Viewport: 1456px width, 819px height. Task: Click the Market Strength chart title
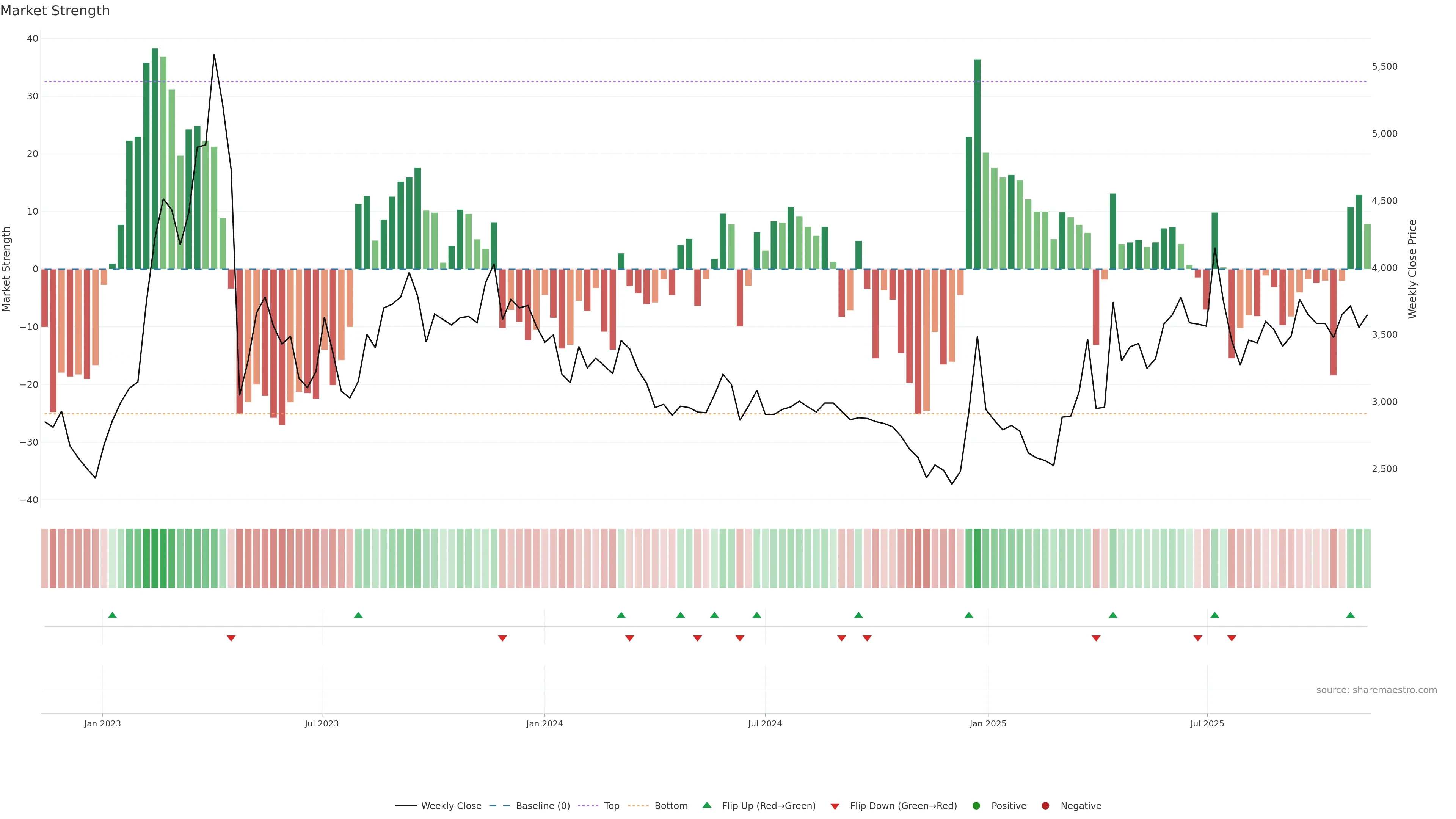55,11
